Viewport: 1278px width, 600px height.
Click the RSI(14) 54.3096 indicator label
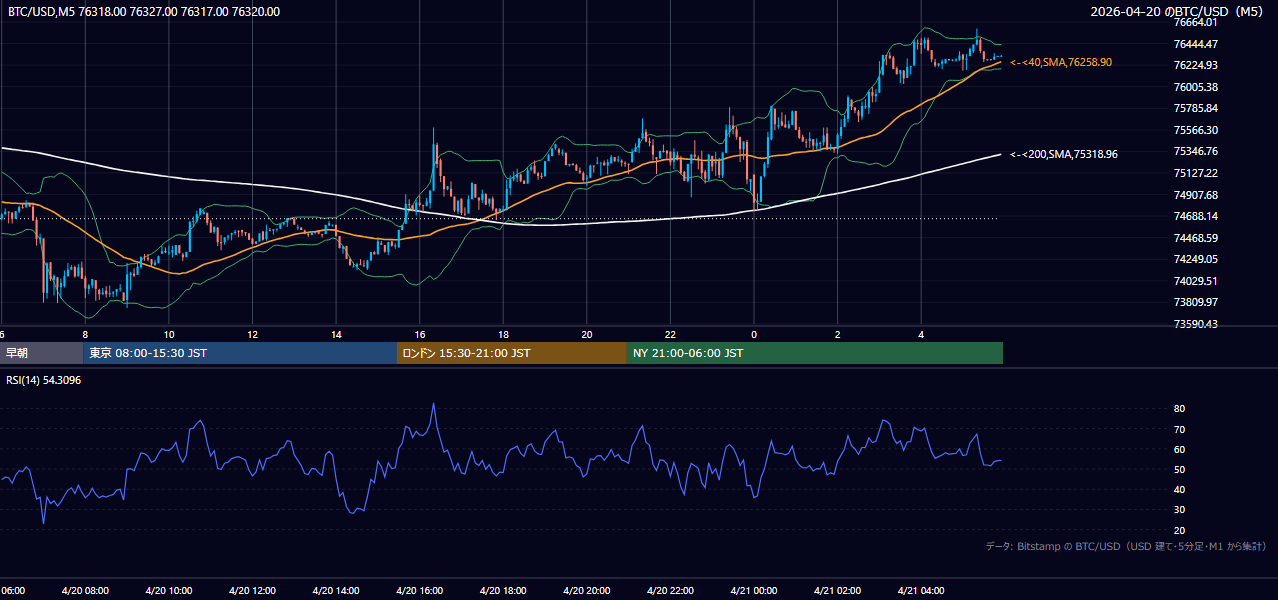point(43,381)
